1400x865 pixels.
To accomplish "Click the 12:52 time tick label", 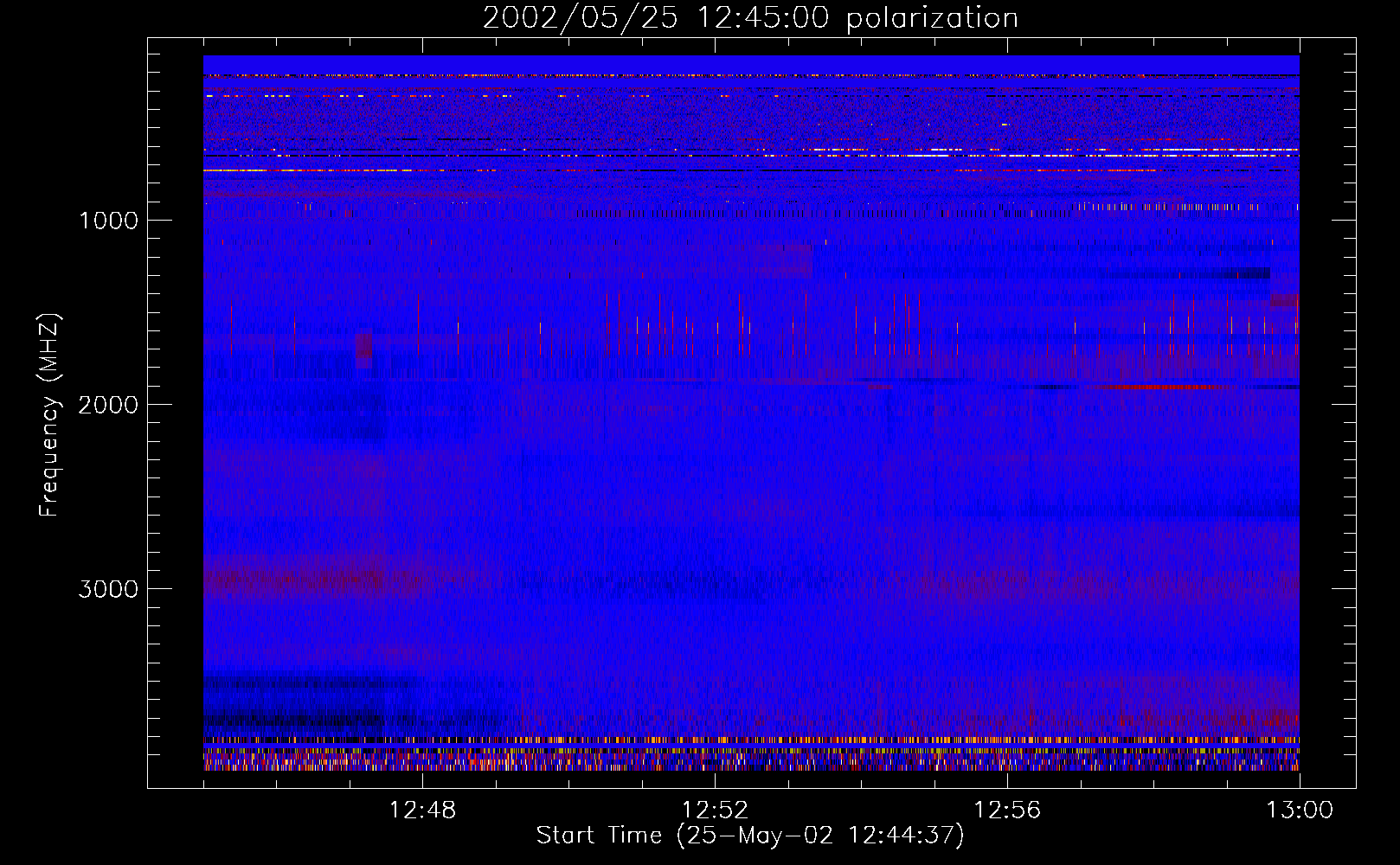I will tap(715, 810).
